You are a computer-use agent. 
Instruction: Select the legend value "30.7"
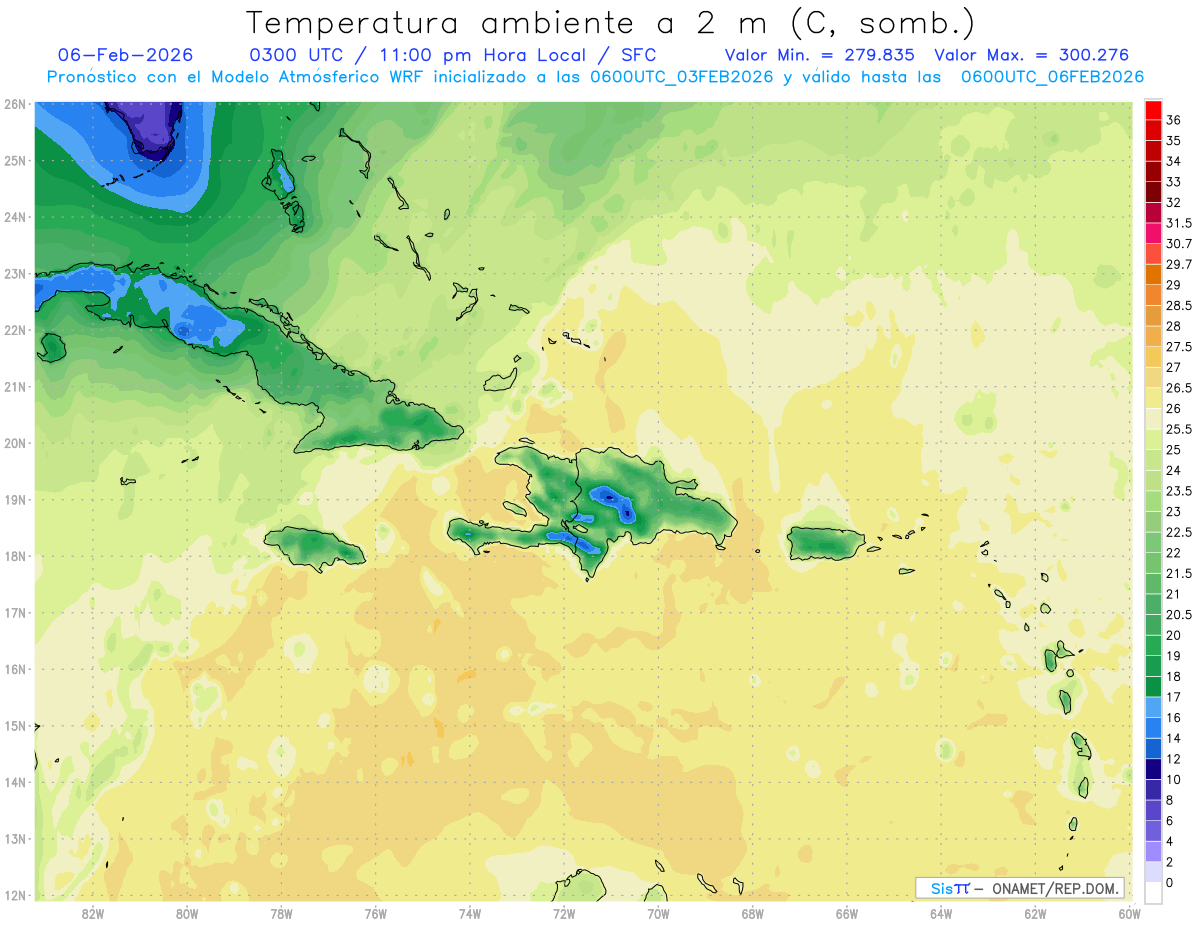[x=1179, y=244]
